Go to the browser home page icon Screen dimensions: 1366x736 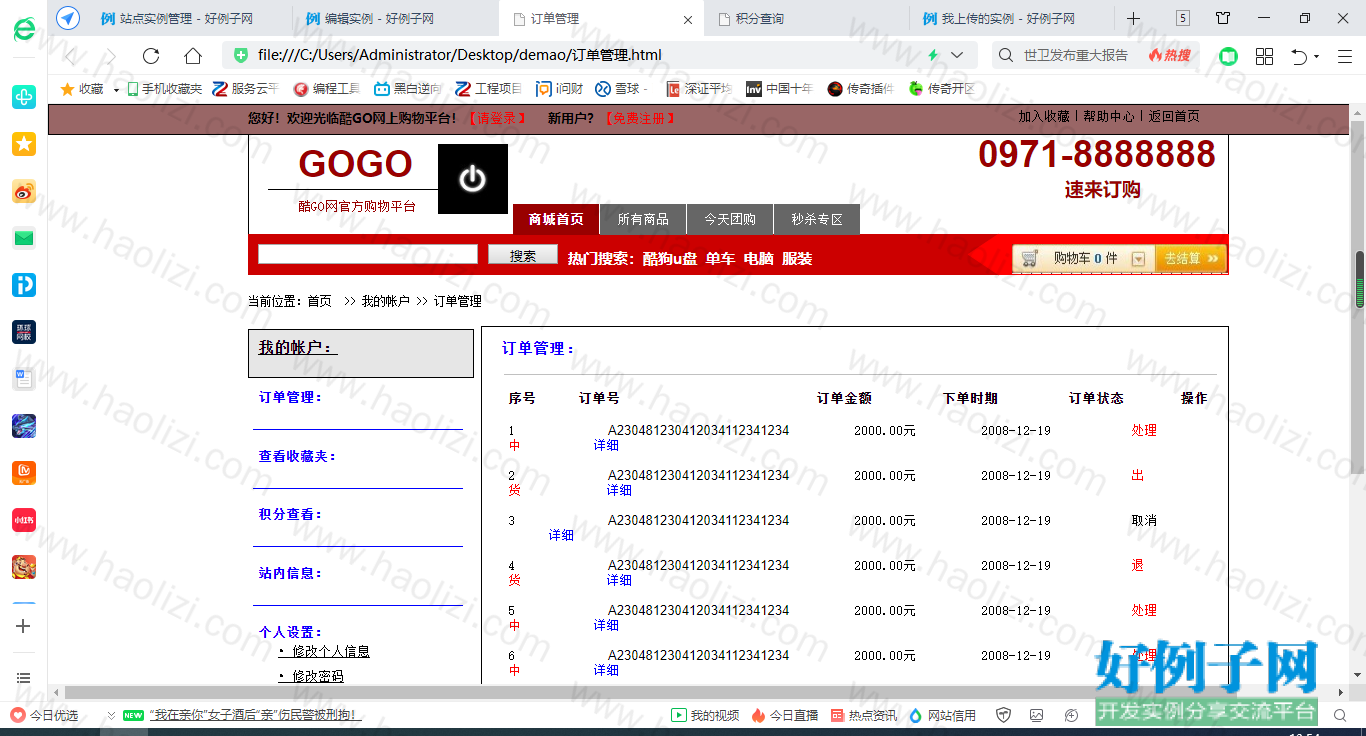point(193,56)
